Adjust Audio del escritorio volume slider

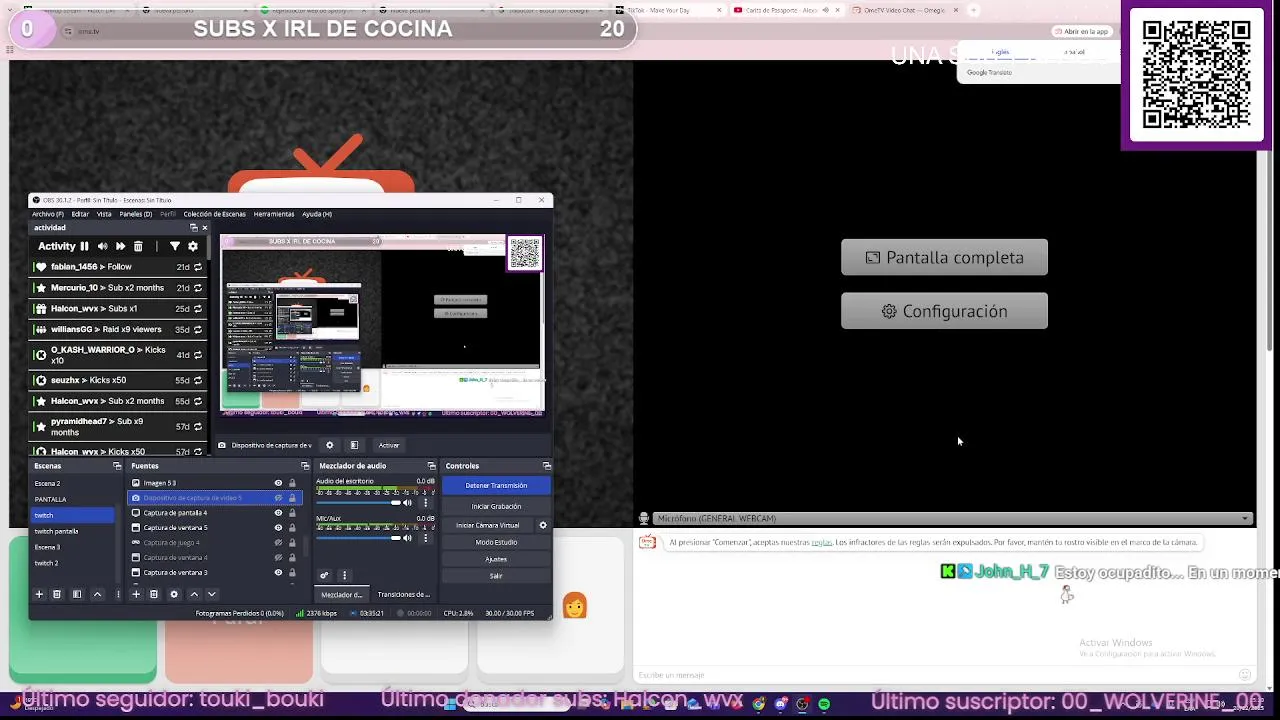pos(358,502)
